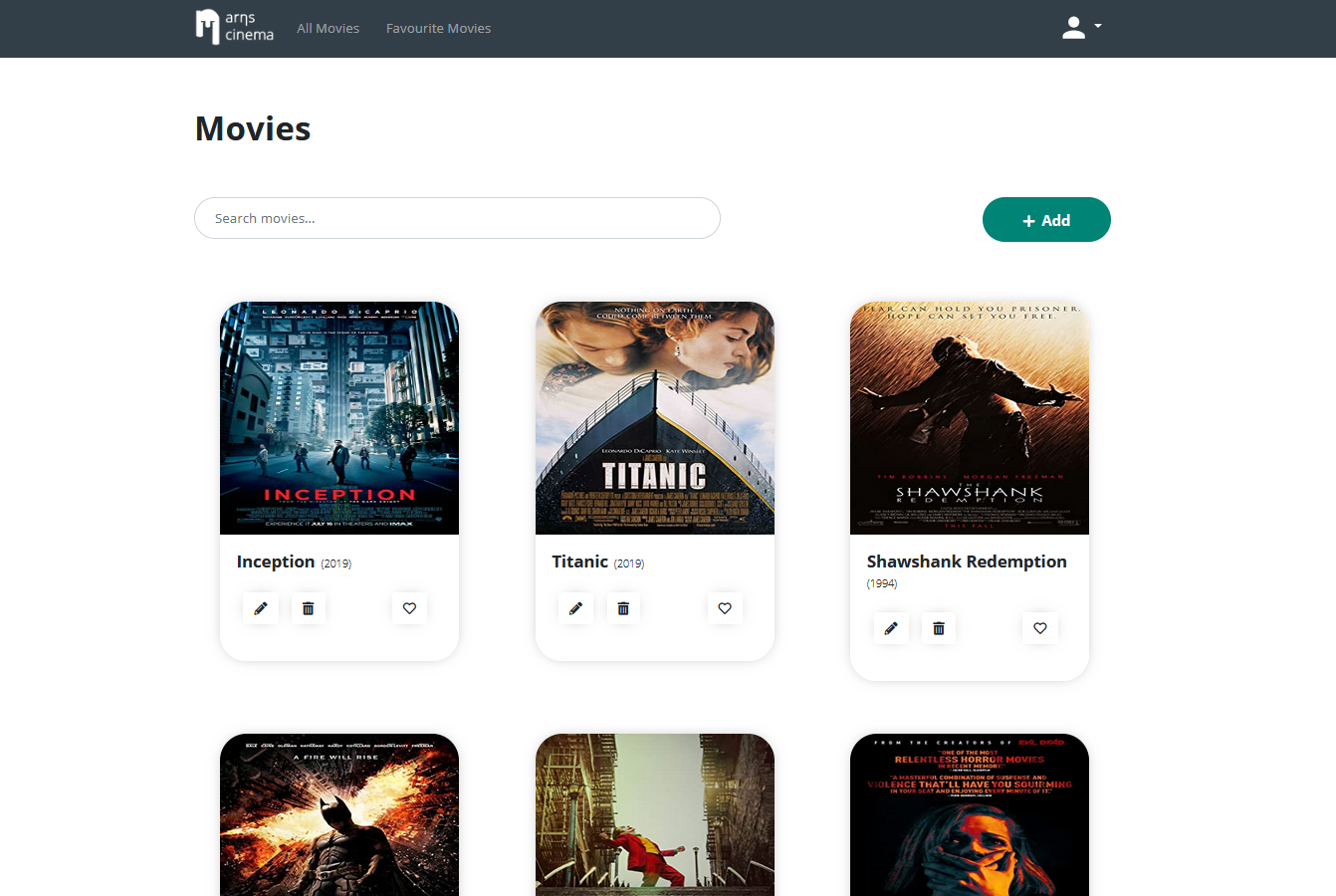
Task: Click the (1994) year label
Action: point(882,583)
